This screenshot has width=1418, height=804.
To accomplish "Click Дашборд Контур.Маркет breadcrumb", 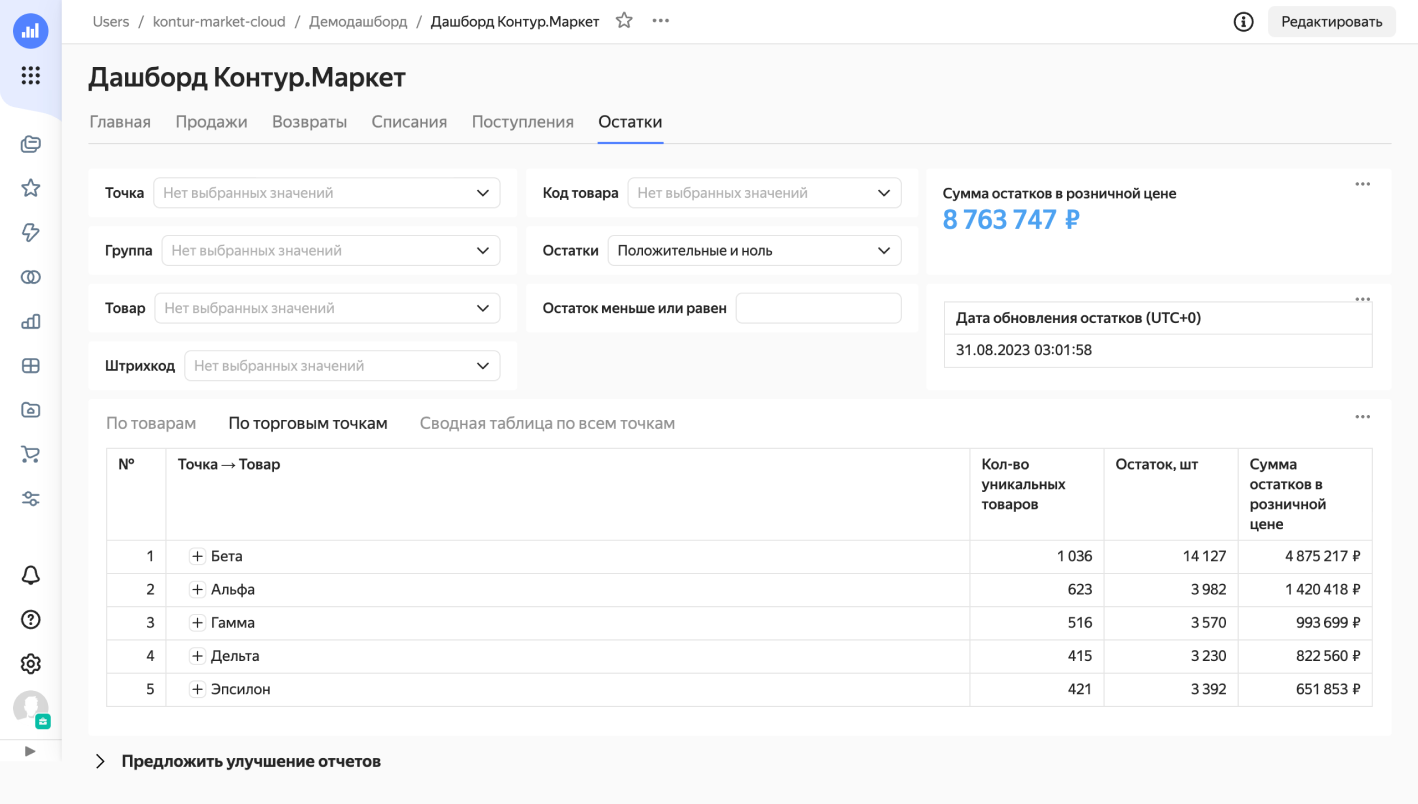I will 515,22.
